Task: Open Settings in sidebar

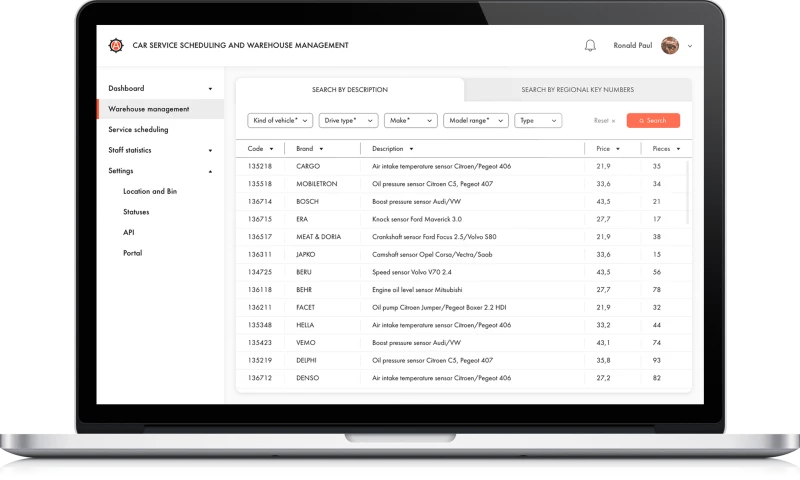Action: click(120, 171)
